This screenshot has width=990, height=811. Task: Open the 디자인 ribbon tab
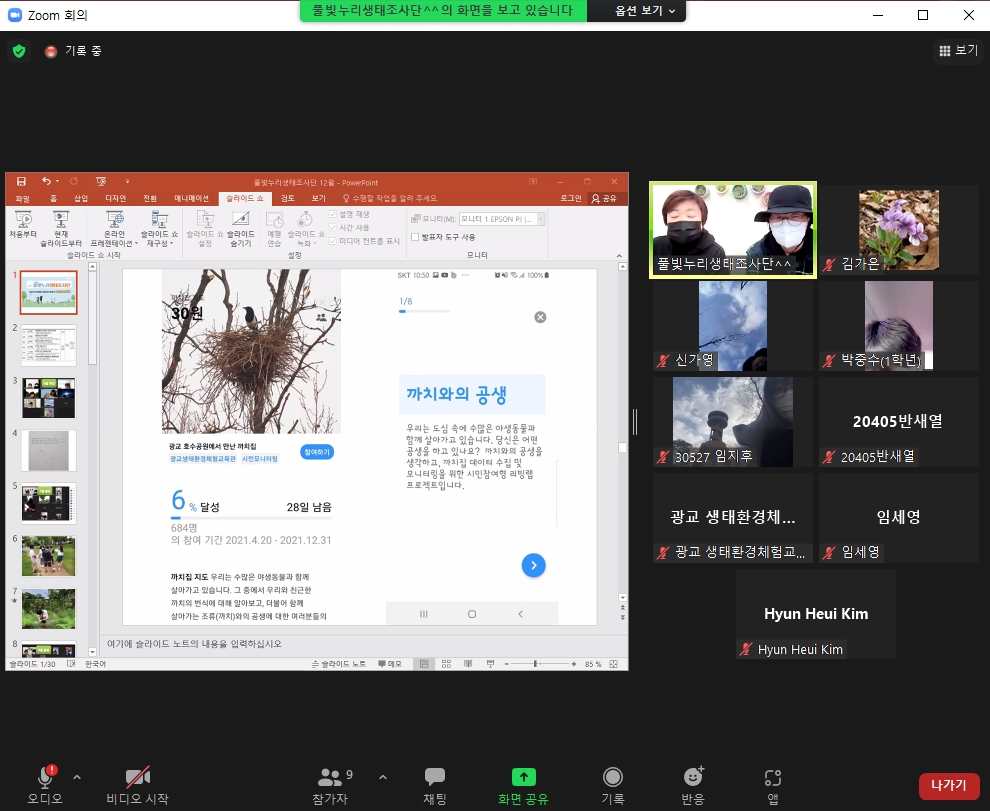(x=116, y=198)
